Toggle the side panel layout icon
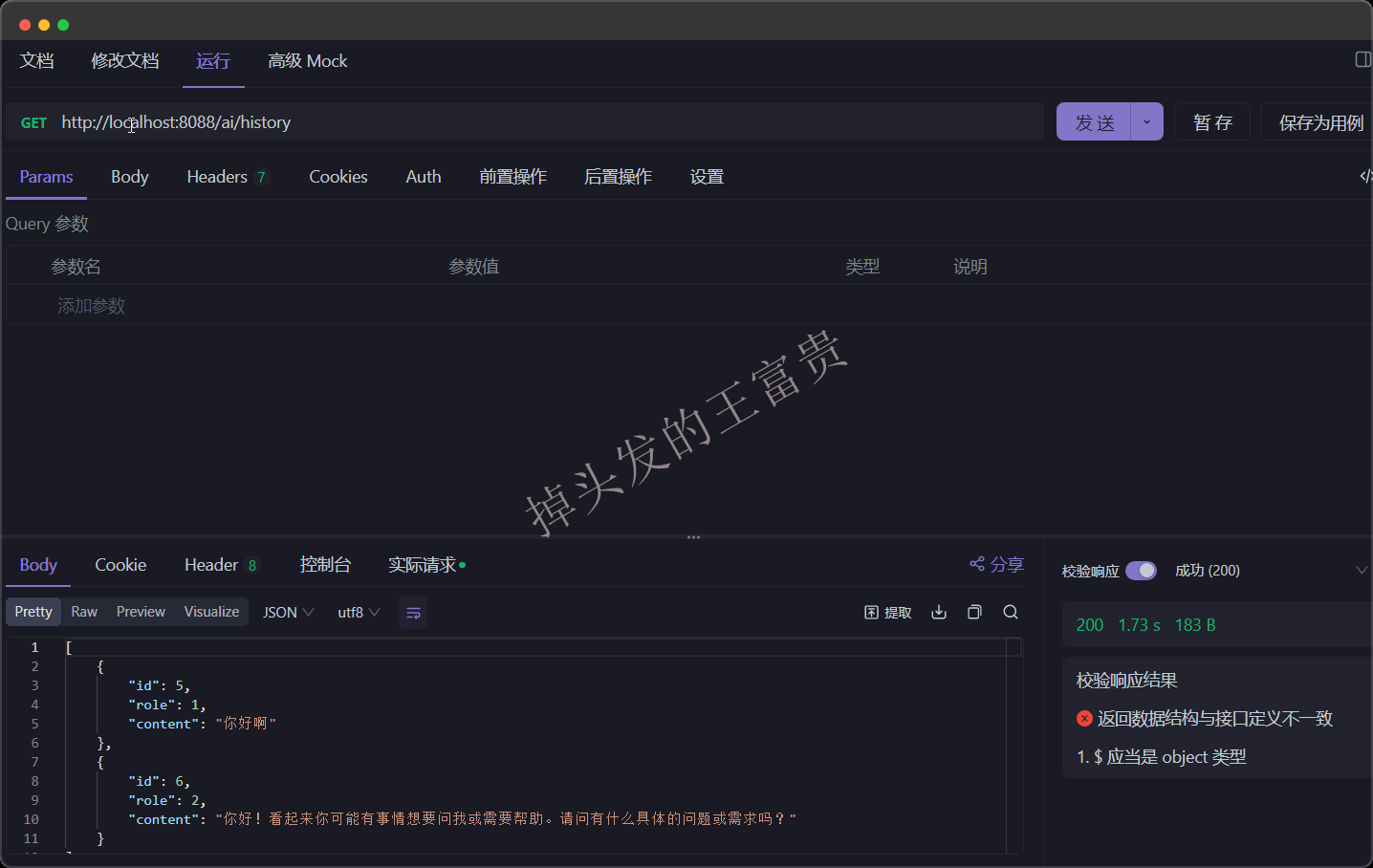This screenshot has width=1373, height=868. pyautogui.click(x=1363, y=59)
